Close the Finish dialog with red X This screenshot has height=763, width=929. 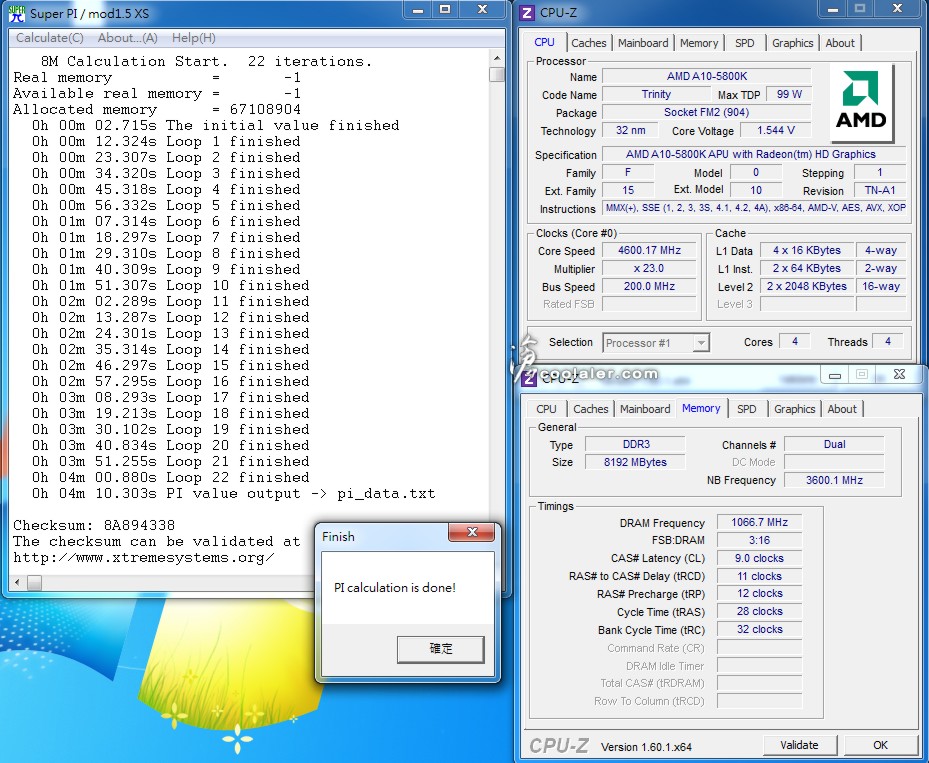tap(472, 532)
